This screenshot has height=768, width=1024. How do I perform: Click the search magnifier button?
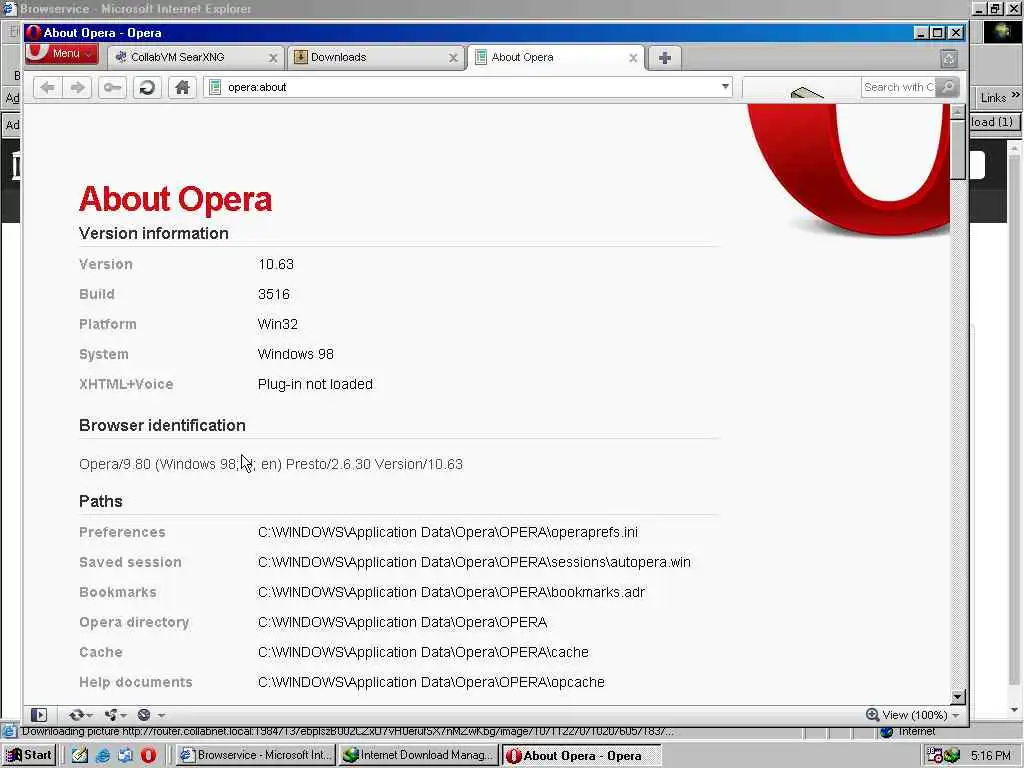pyautogui.click(x=947, y=87)
